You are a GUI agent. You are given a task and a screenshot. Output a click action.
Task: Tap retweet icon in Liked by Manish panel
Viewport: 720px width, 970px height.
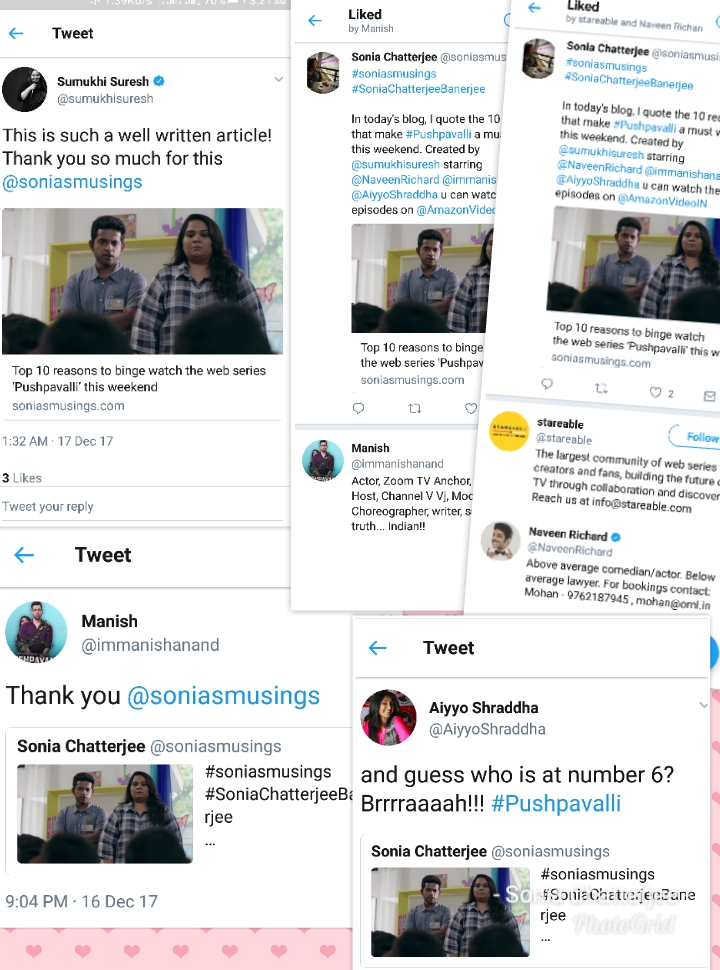pyautogui.click(x=415, y=408)
